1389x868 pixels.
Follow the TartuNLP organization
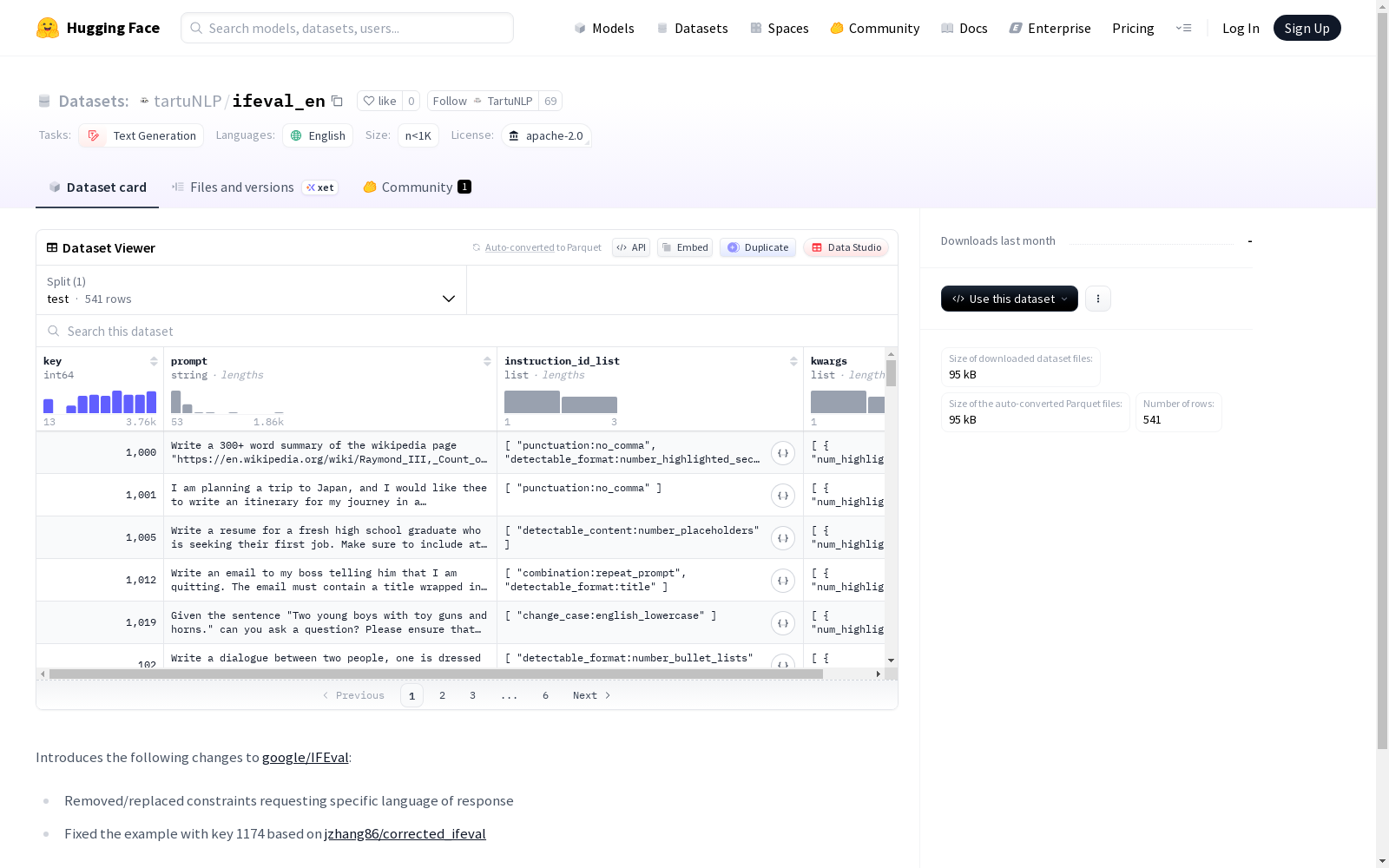(x=483, y=101)
